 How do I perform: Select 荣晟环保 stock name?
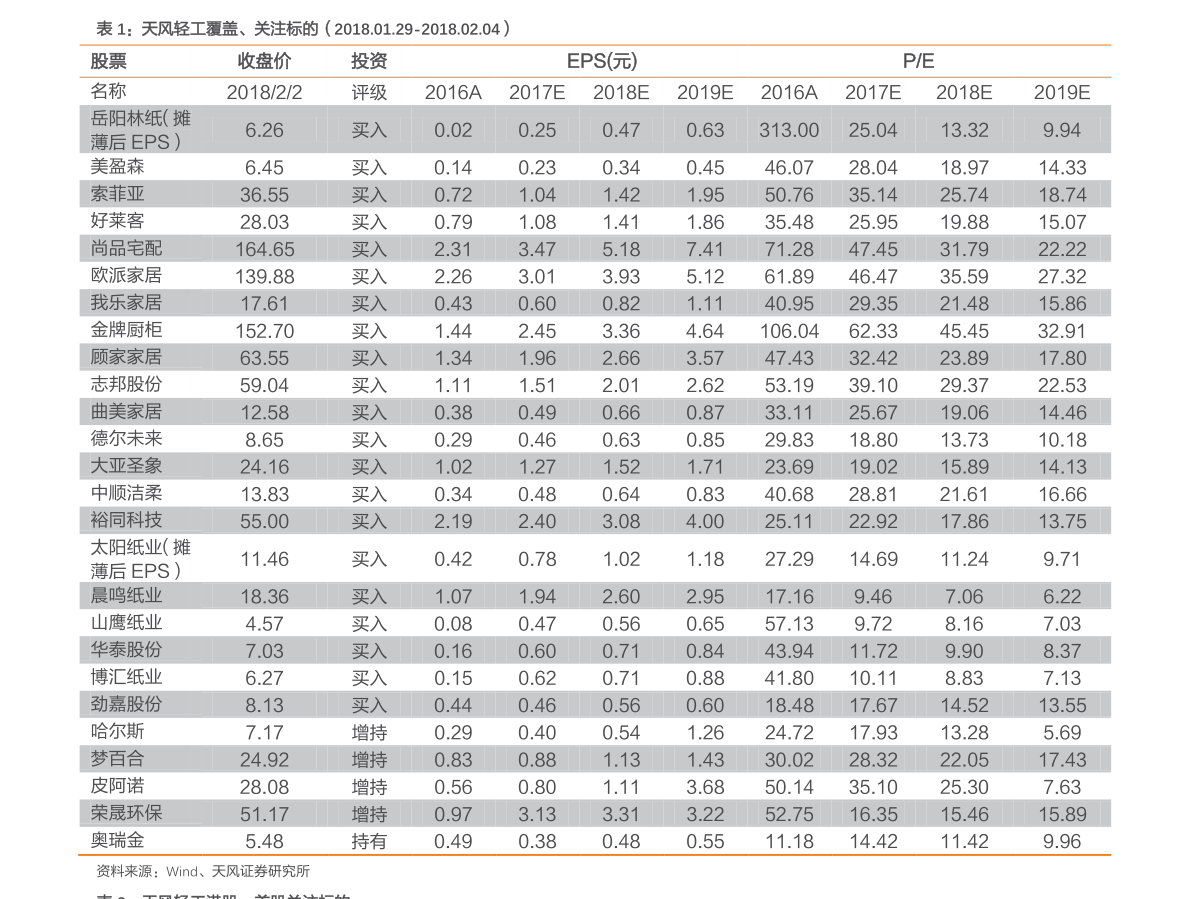tap(126, 813)
